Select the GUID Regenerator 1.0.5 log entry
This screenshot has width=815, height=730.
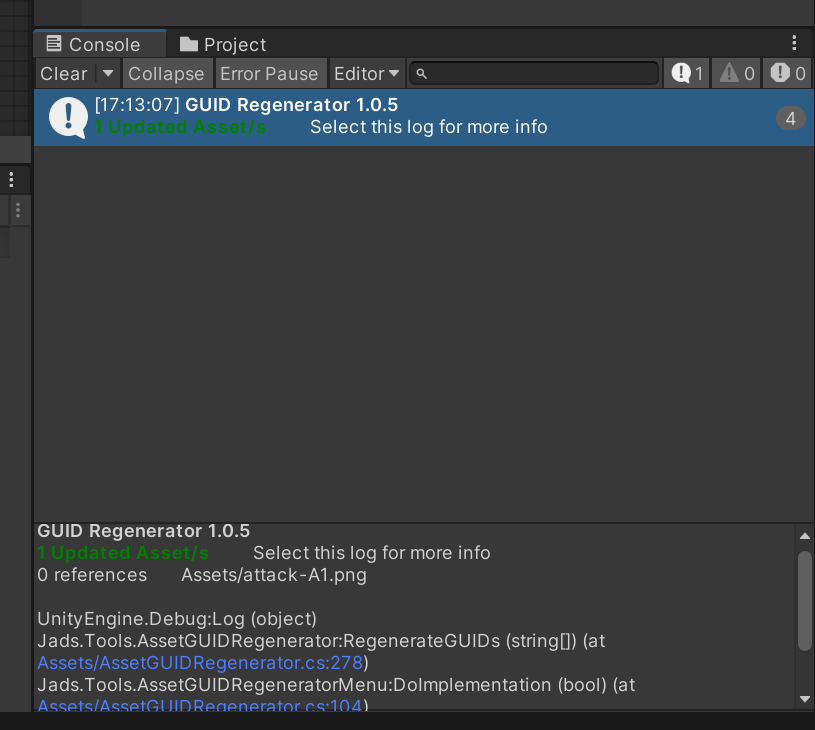[x=424, y=118]
